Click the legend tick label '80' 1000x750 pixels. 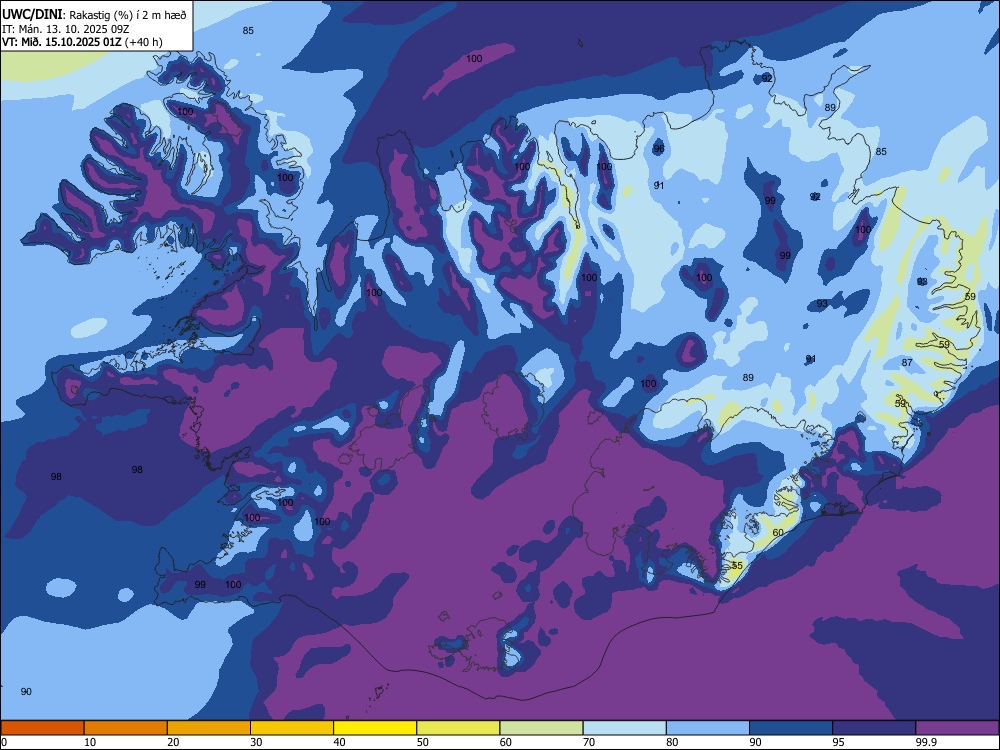tap(672, 742)
